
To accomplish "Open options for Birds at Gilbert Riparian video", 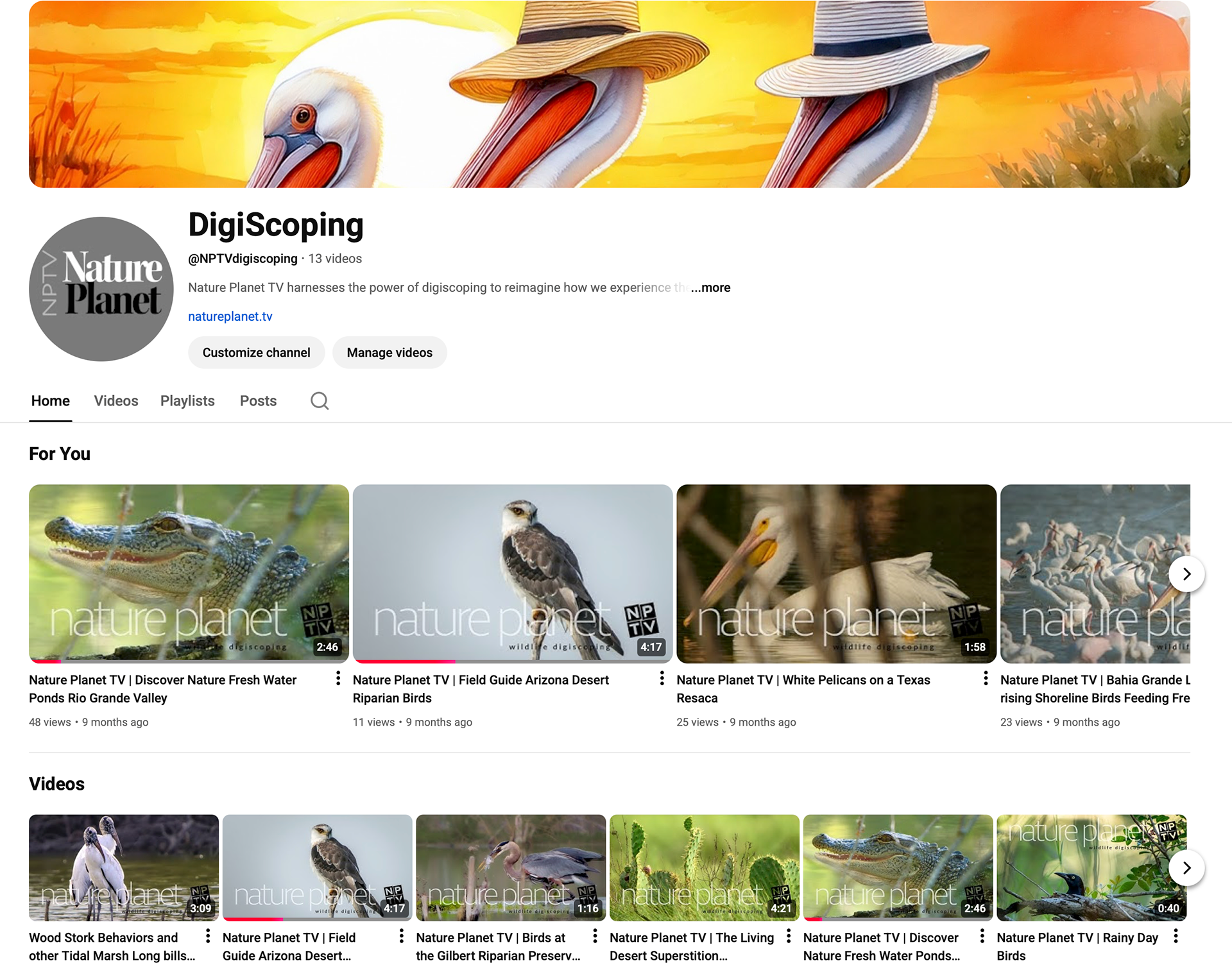I will click(x=595, y=936).
